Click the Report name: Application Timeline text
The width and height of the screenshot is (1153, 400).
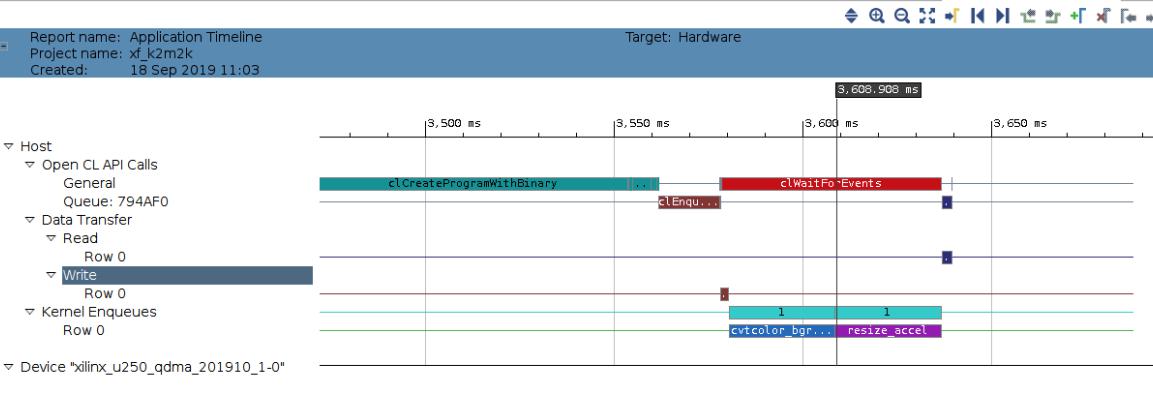[146, 37]
